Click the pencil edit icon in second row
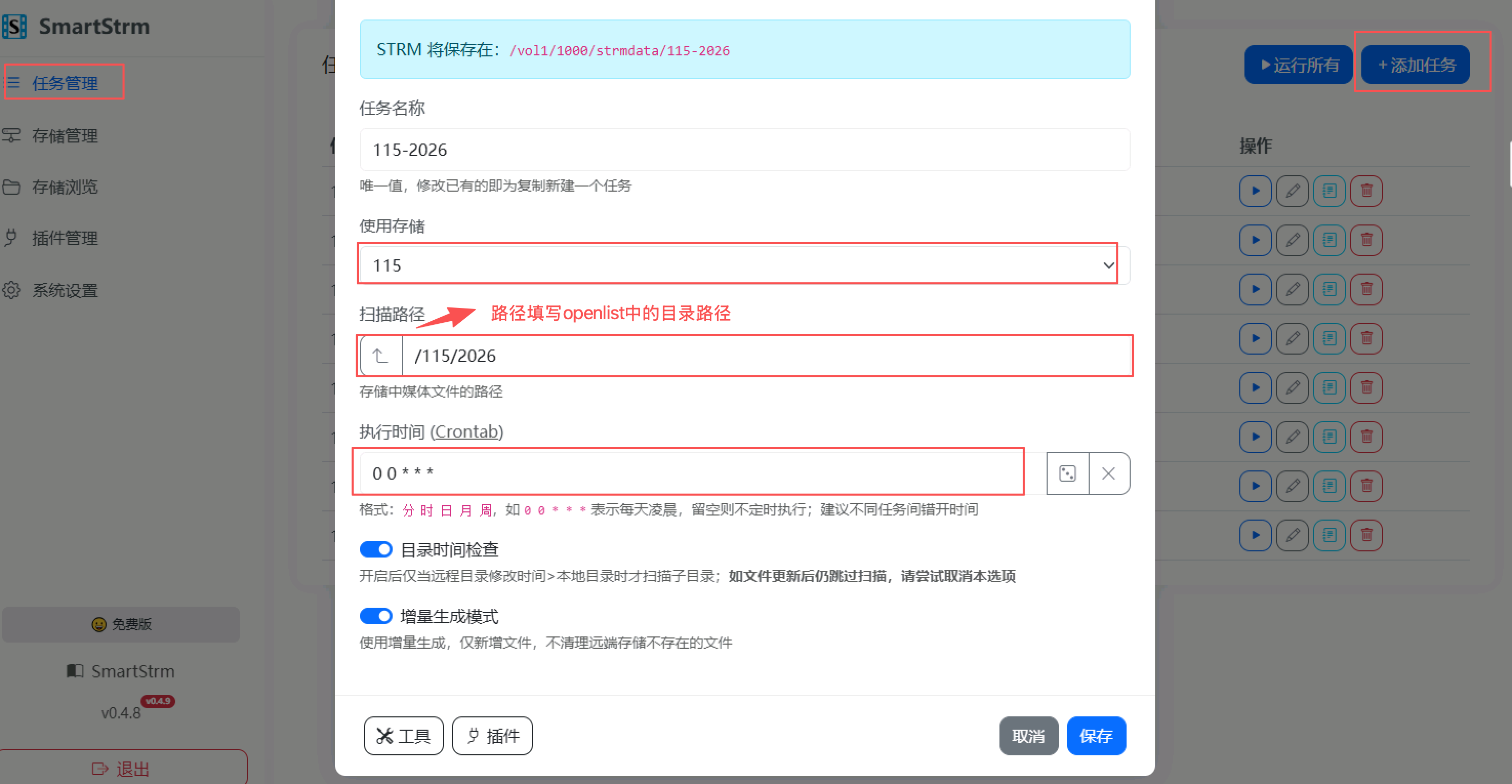Image resolution: width=1512 pixels, height=784 pixels. pos(1292,240)
